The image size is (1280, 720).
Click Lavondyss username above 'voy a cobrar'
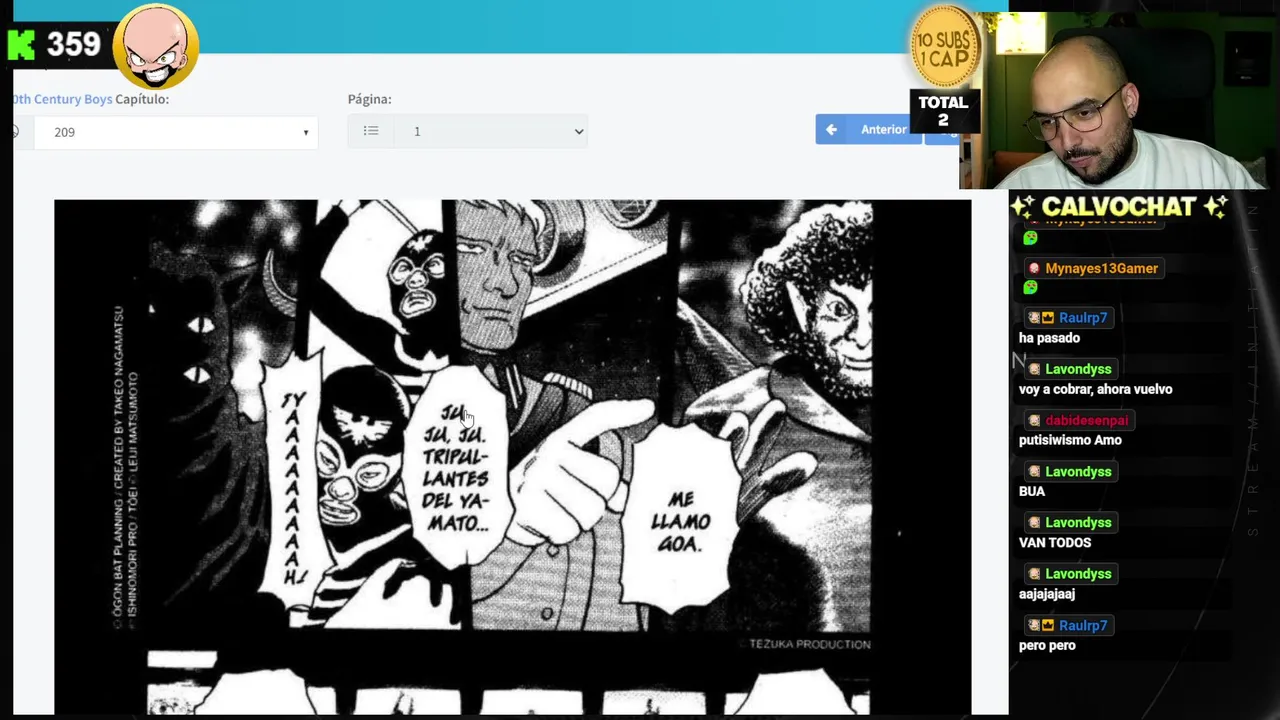[x=1078, y=369]
